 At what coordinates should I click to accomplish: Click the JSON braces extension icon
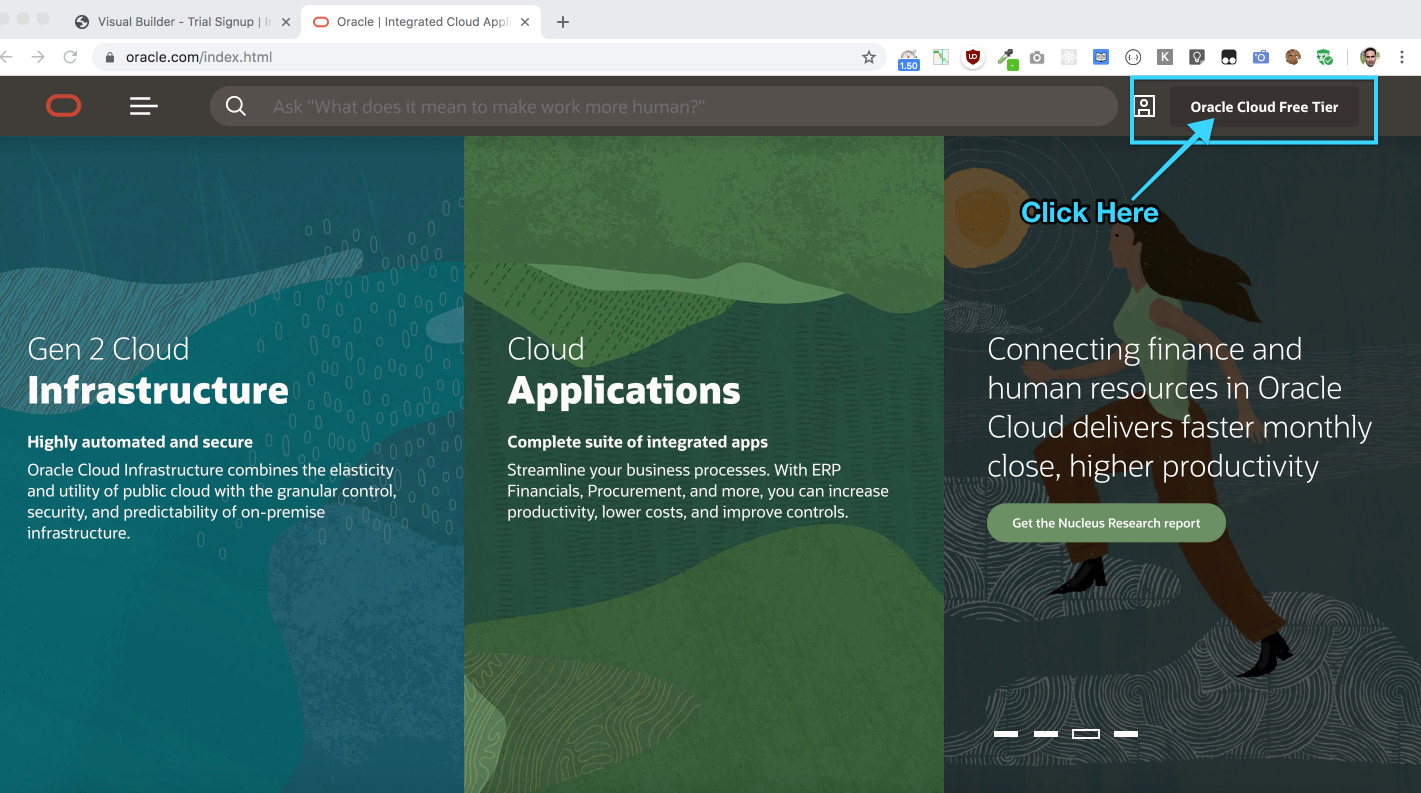coord(1133,58)
